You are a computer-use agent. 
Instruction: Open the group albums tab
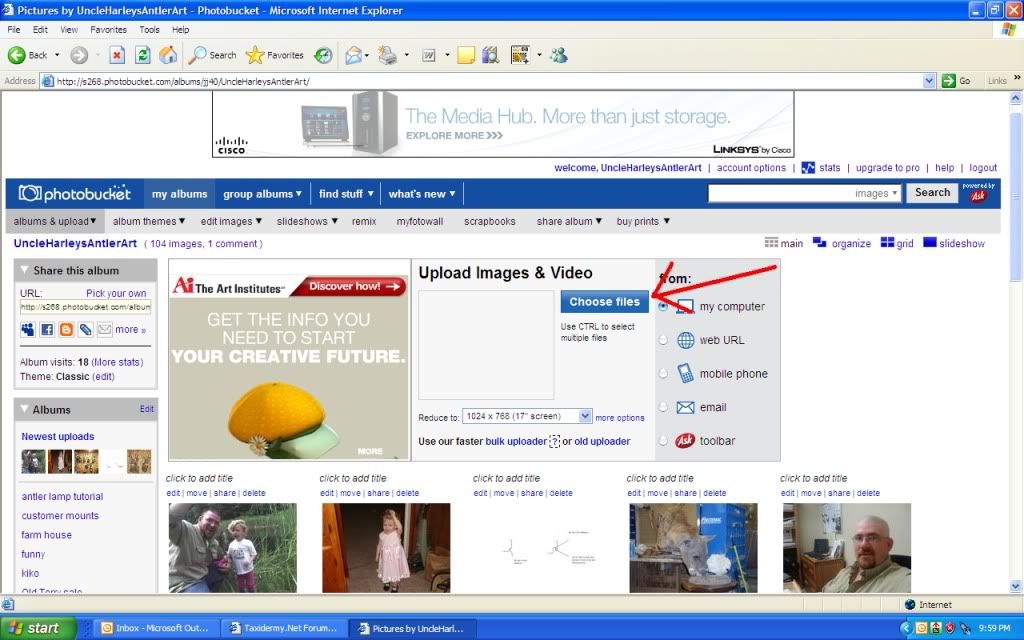coord(263,194)
